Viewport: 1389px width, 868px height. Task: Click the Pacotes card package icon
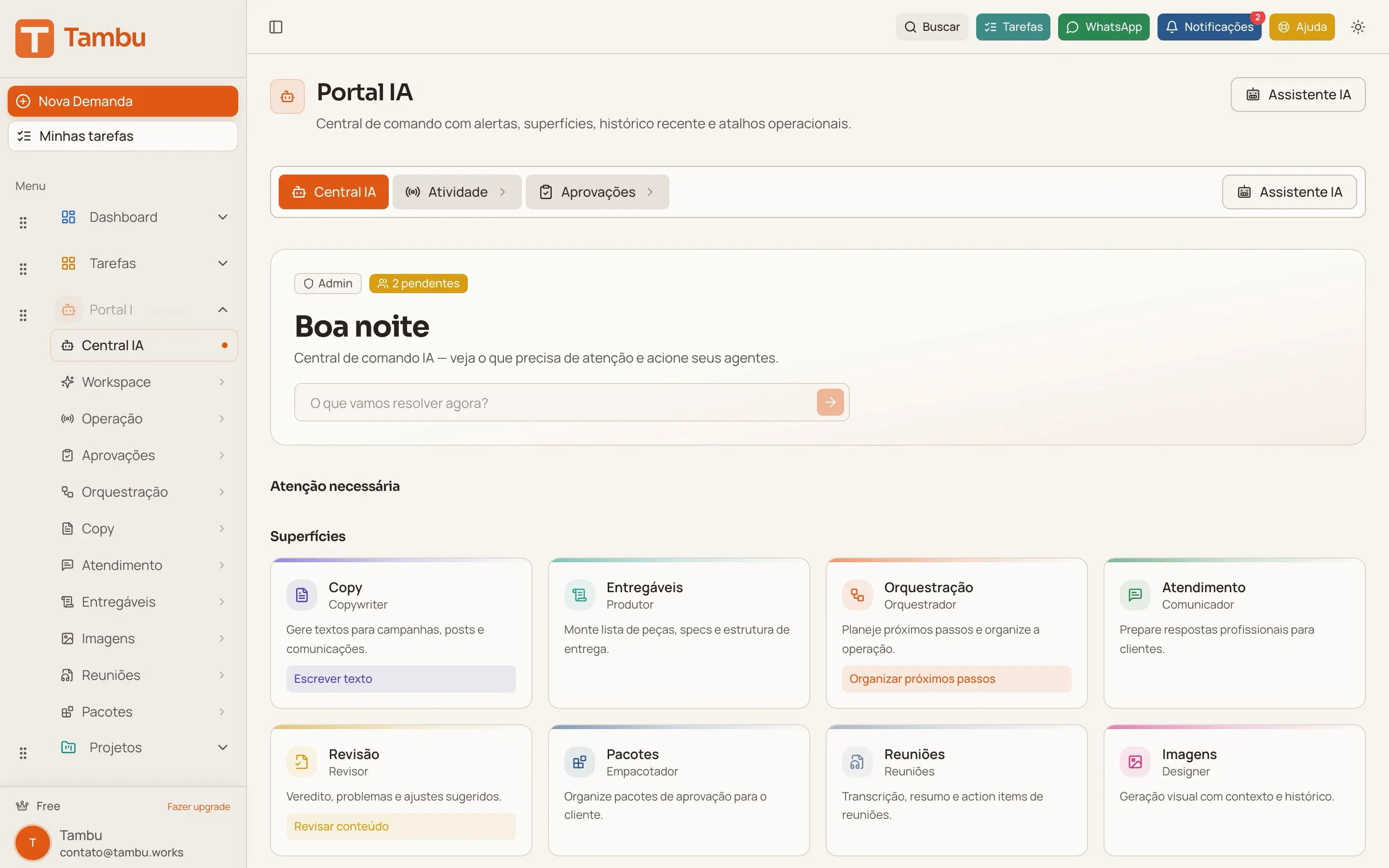tap(579, 762)
